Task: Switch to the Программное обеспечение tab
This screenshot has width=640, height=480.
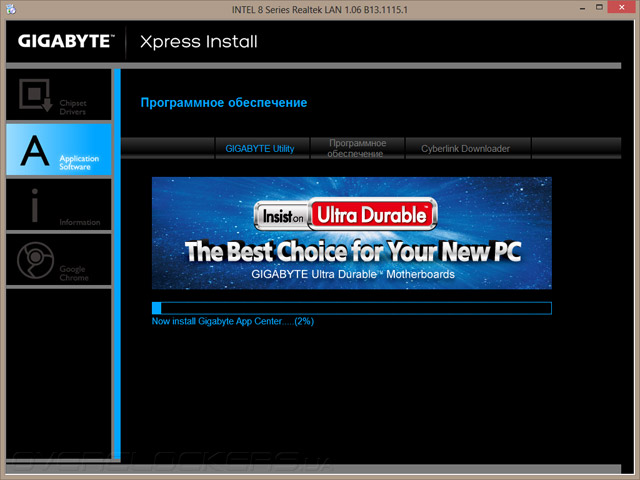Action: (x=357, y=149)
